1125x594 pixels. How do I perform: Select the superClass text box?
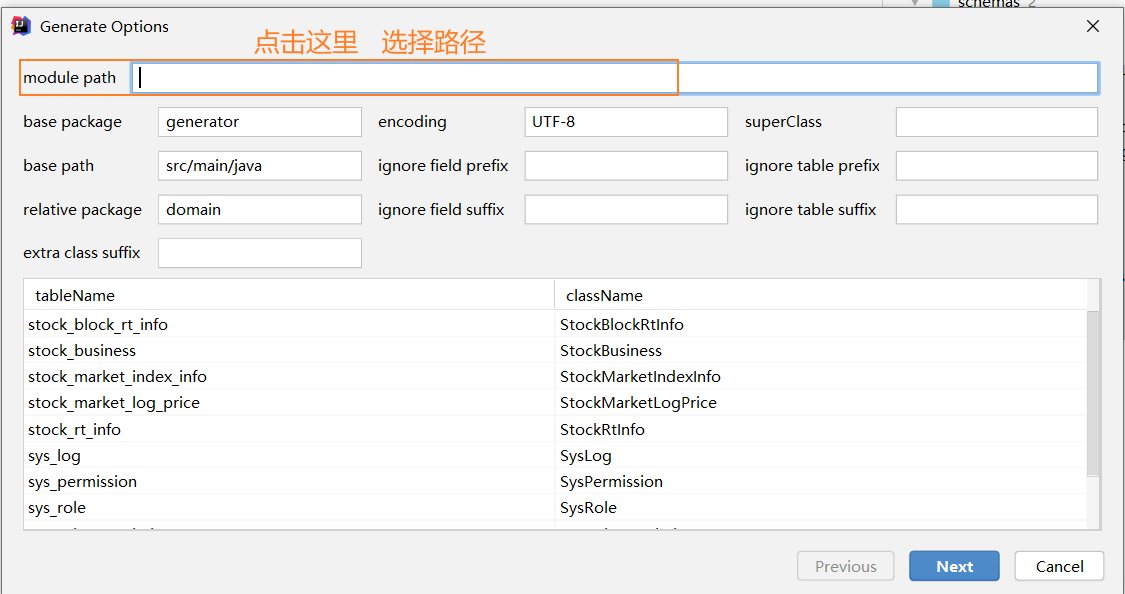point(997,122)
